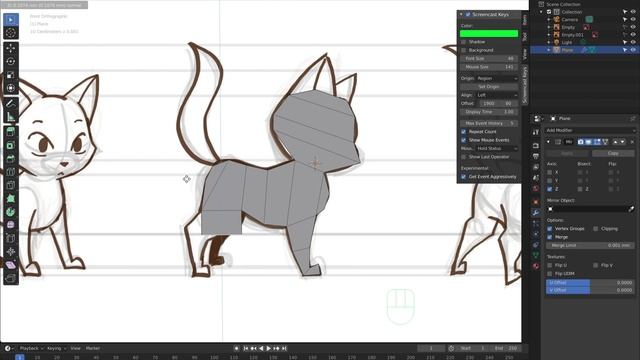This screenshot has width=640, height=360.
Task: Choose the Annotate pencil tool
Action: (x=11, y=104)
